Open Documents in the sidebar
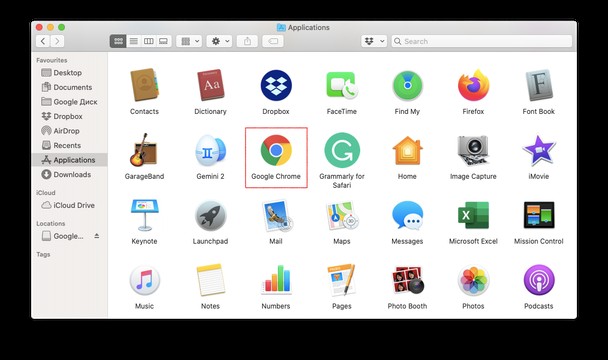The height and width of the screenshot is (360, 608). tap(69, 87)
